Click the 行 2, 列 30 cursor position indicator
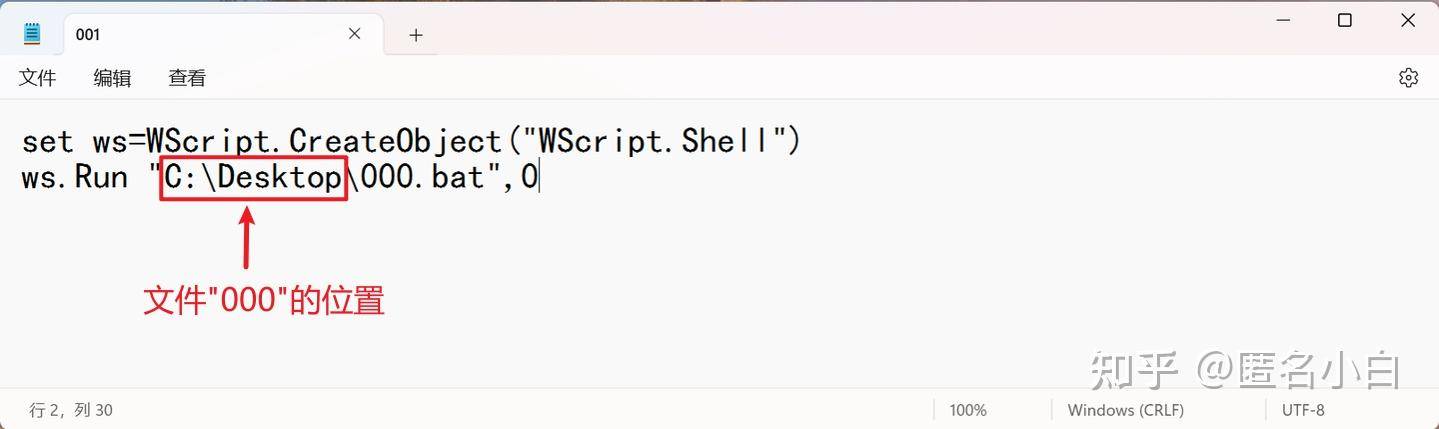The height and width of the screenshot is (429, 1439). click(x=71, y=410)
